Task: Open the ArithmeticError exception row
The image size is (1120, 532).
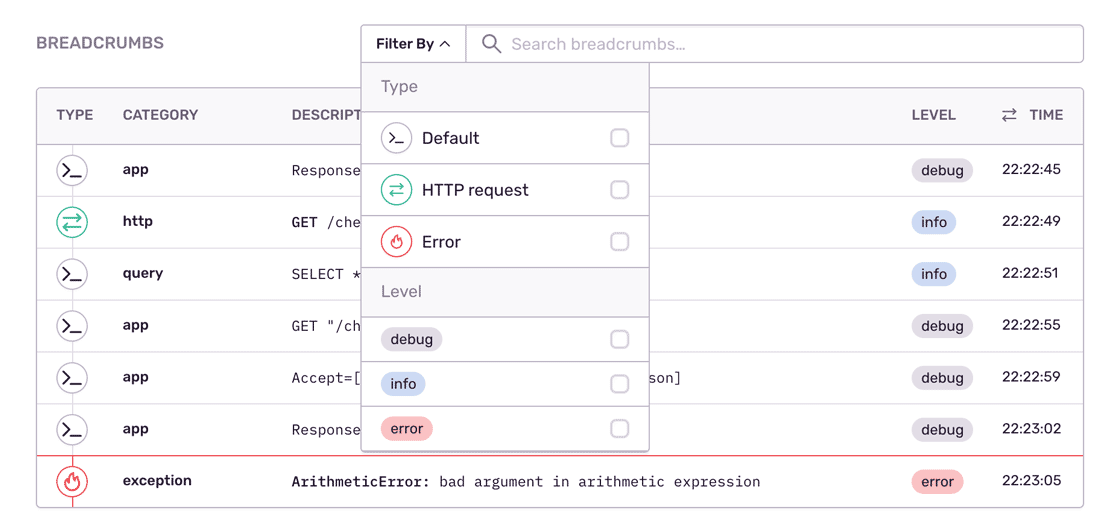Action: point(525,482)
